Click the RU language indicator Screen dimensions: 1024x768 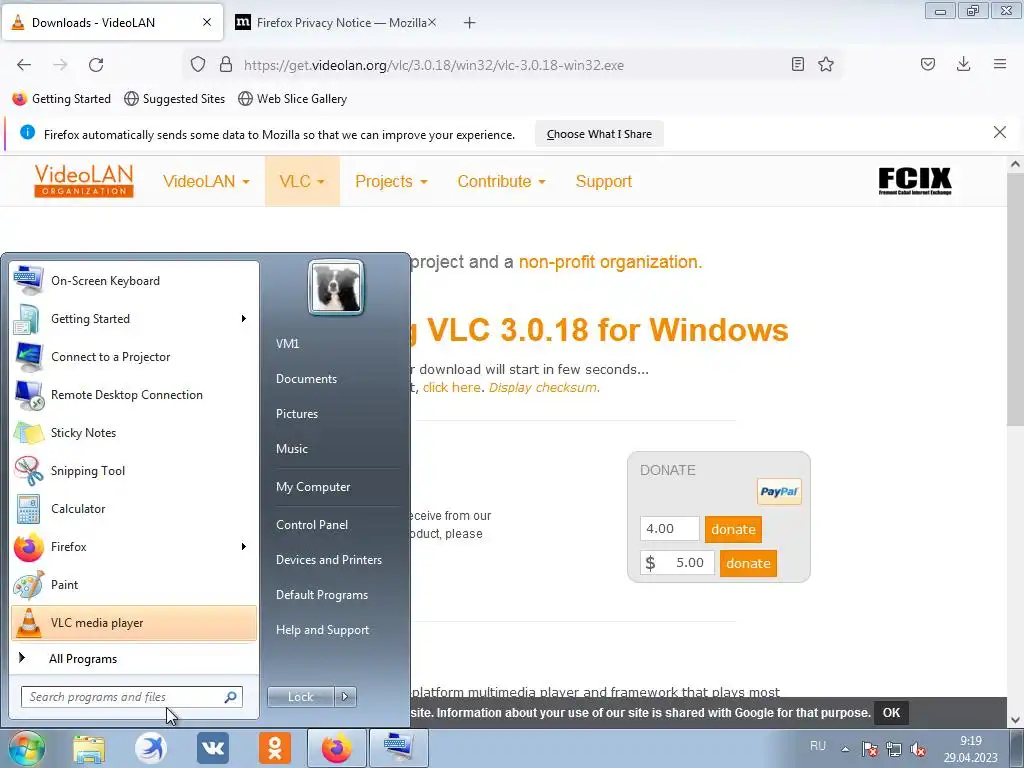click(818, 746)
